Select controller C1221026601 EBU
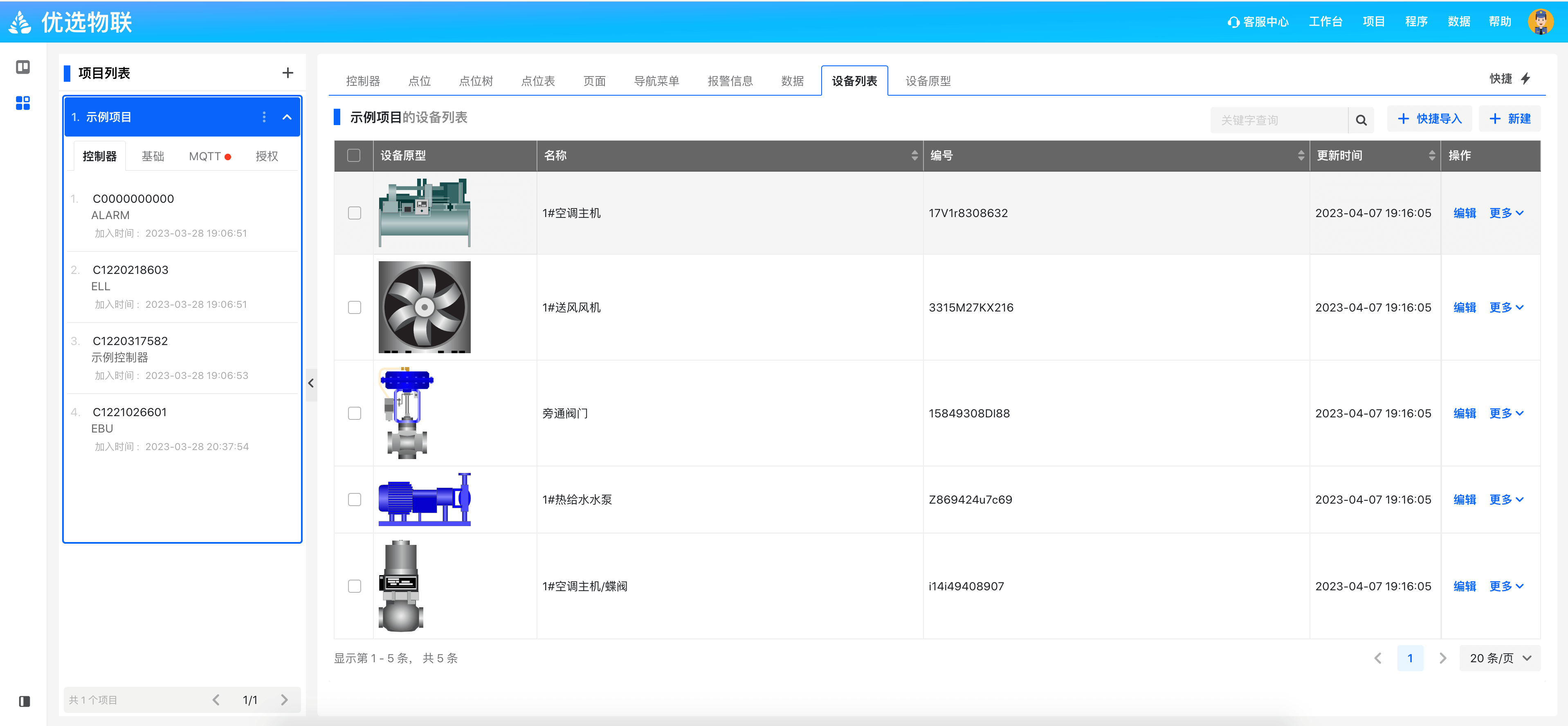Screen dimensions: 1568x726 [x=183, y=429]
